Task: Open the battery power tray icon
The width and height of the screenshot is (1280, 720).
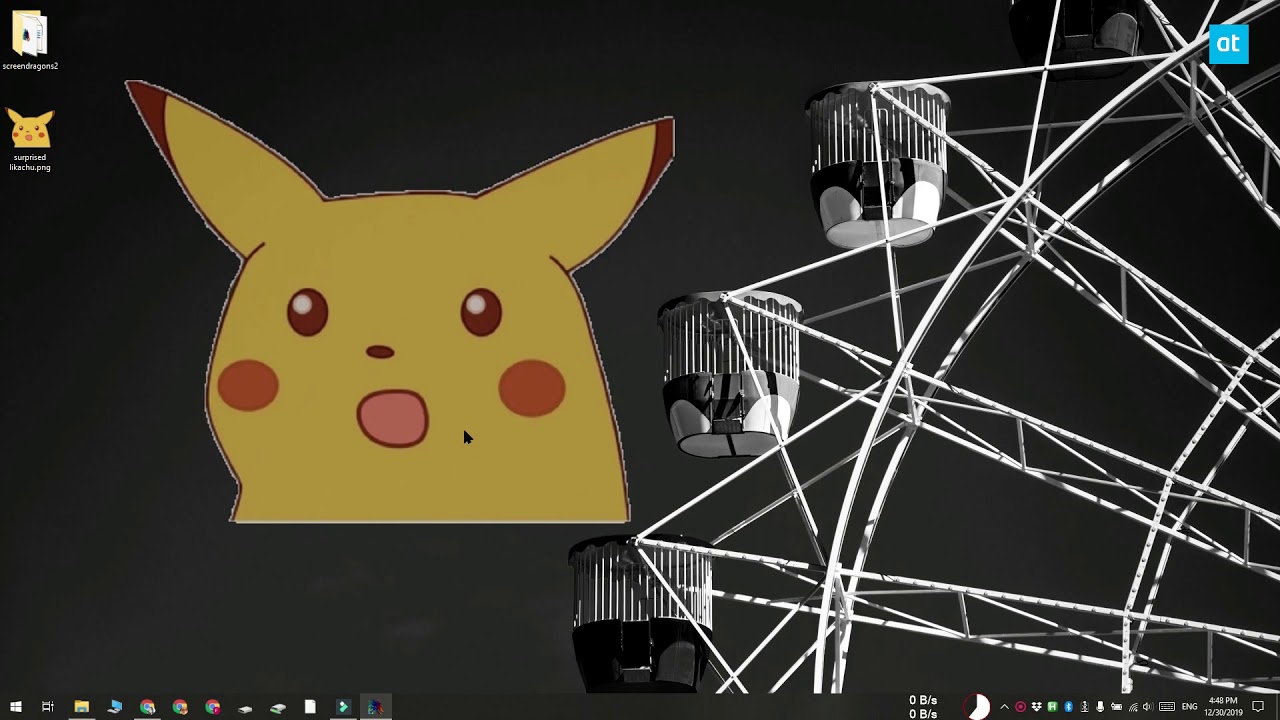Action: click(1117, 707)
